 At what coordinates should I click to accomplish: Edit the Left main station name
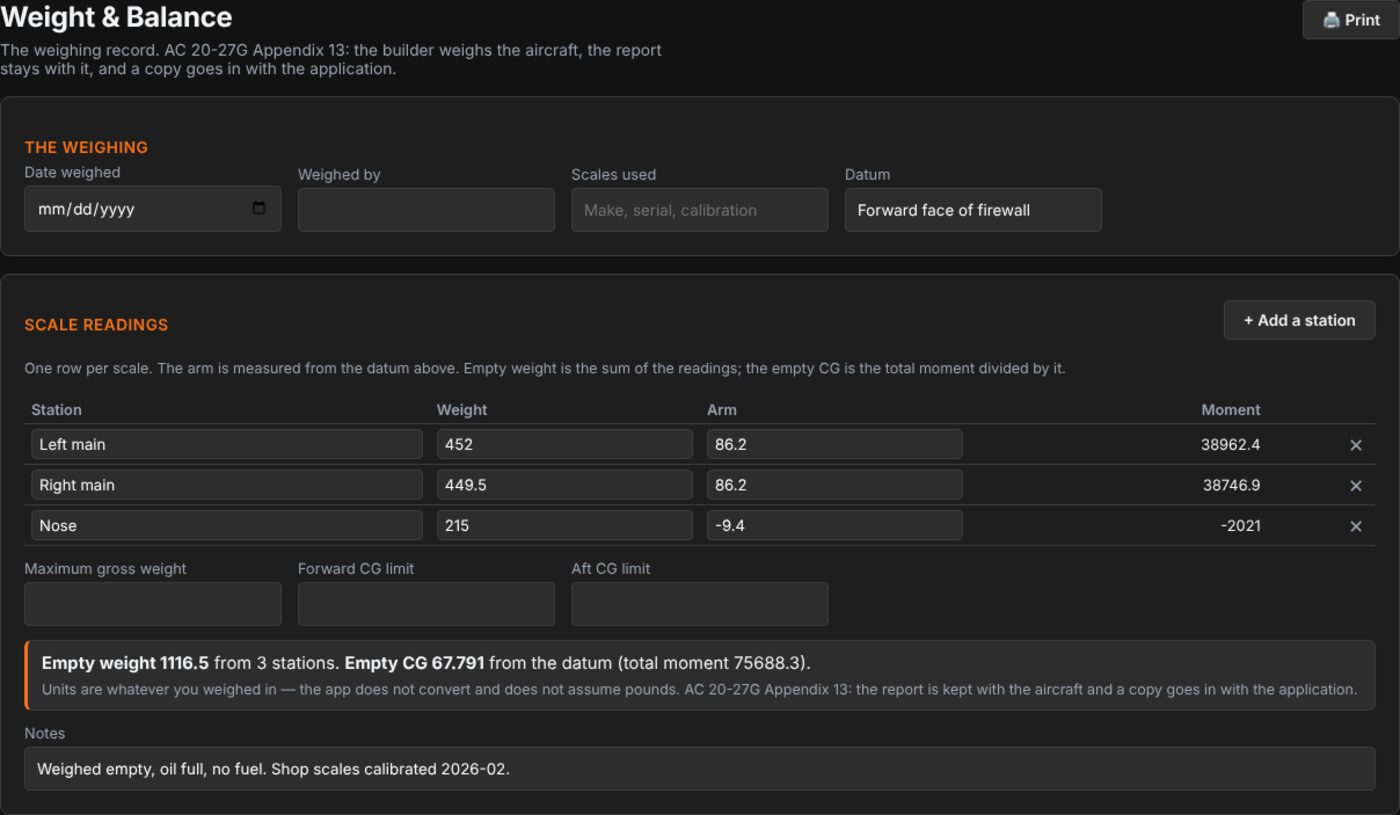227,444
